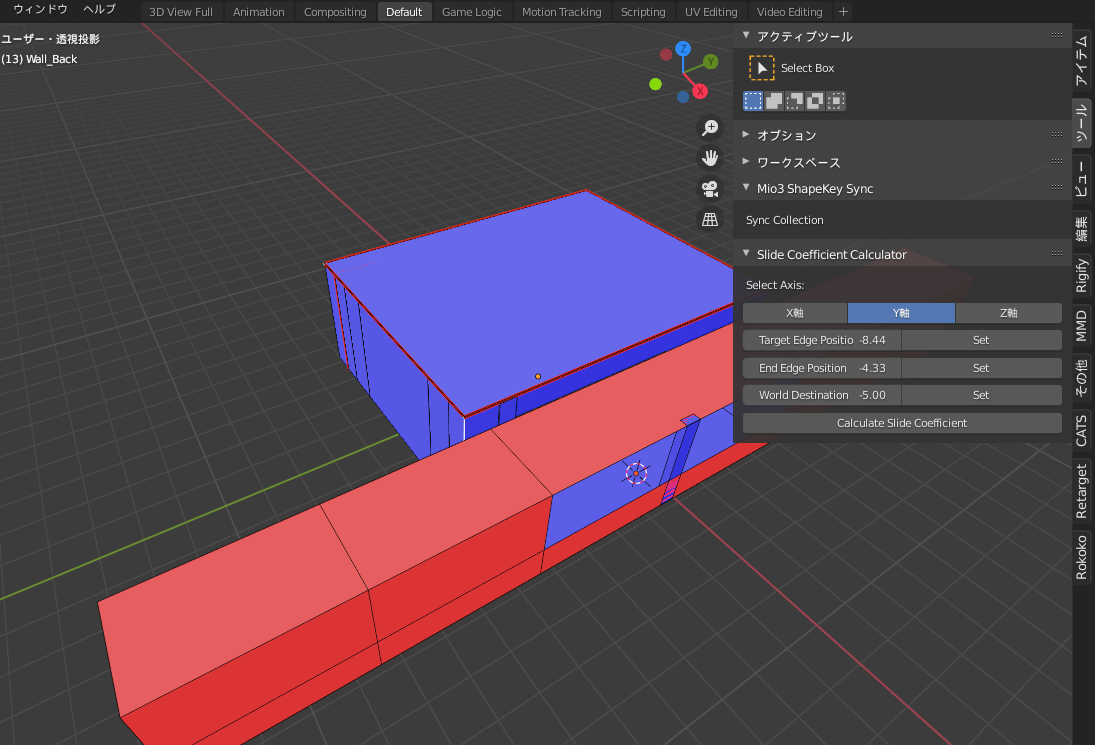Switch to Compositing workspace tab
This screenshot has width=1095, height=745.
click(335, 12)
